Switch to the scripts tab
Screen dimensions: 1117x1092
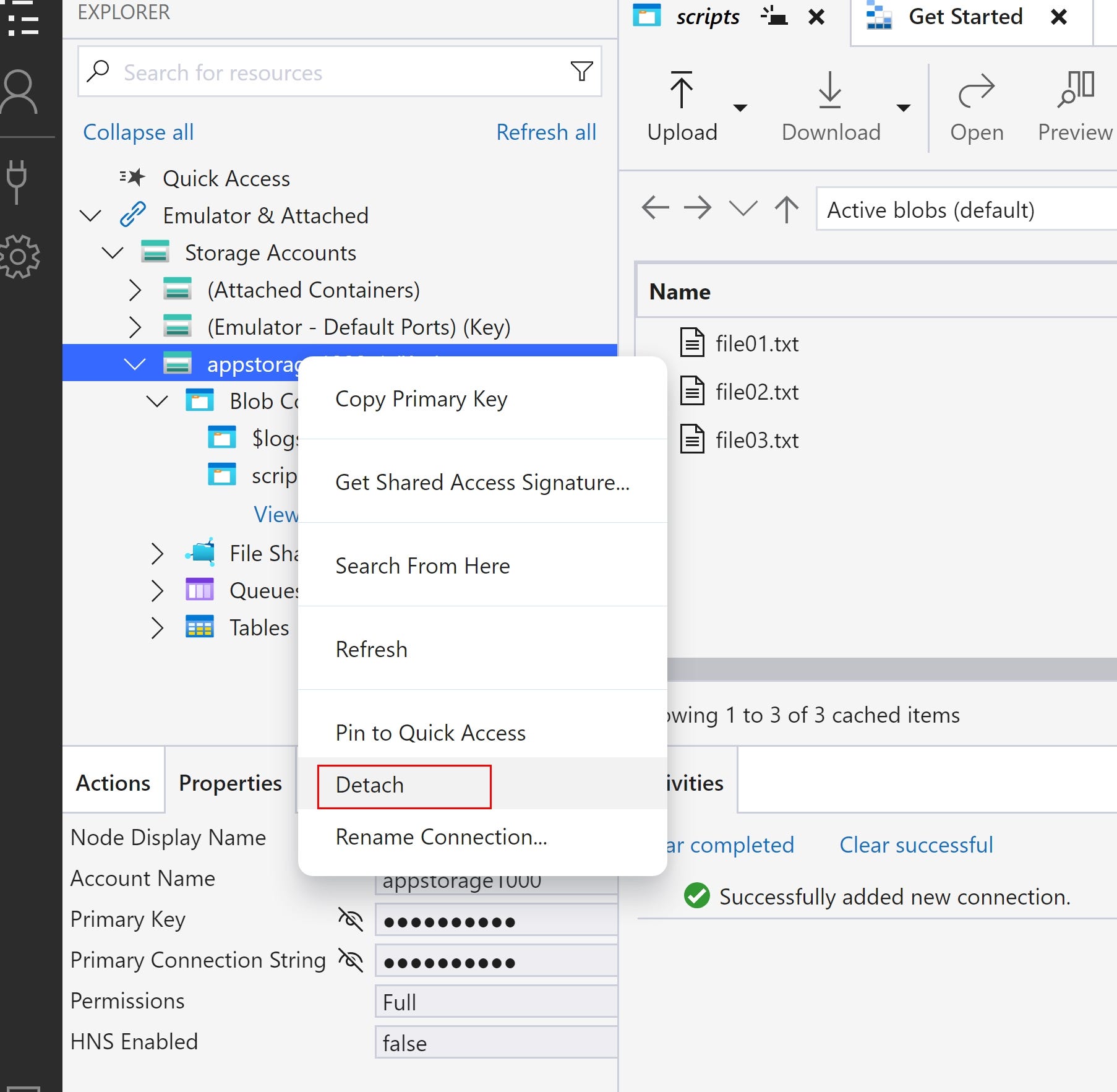click(x=708, y=17)
